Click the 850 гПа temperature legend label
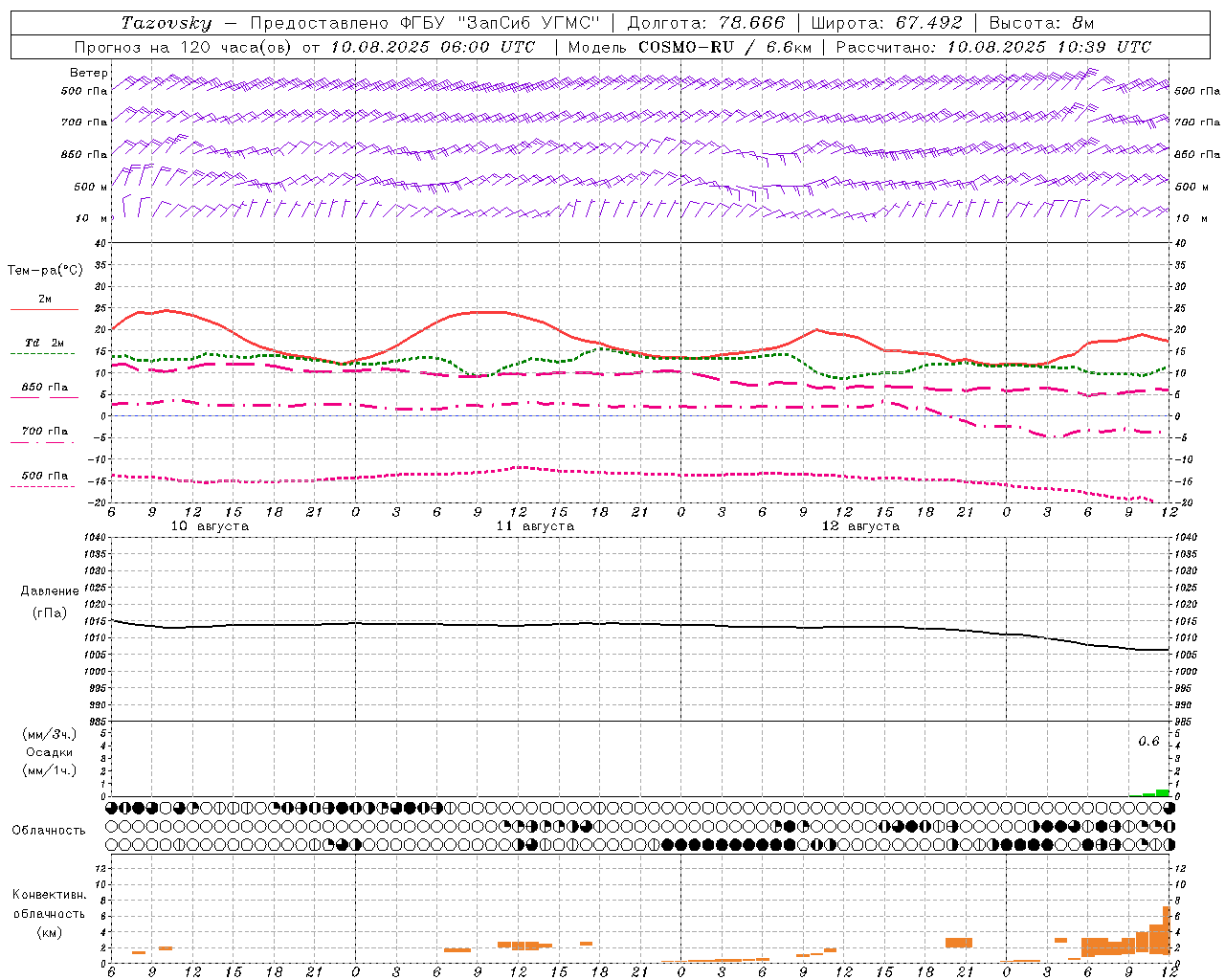1225x980 pixels. (x=45, y=388)
